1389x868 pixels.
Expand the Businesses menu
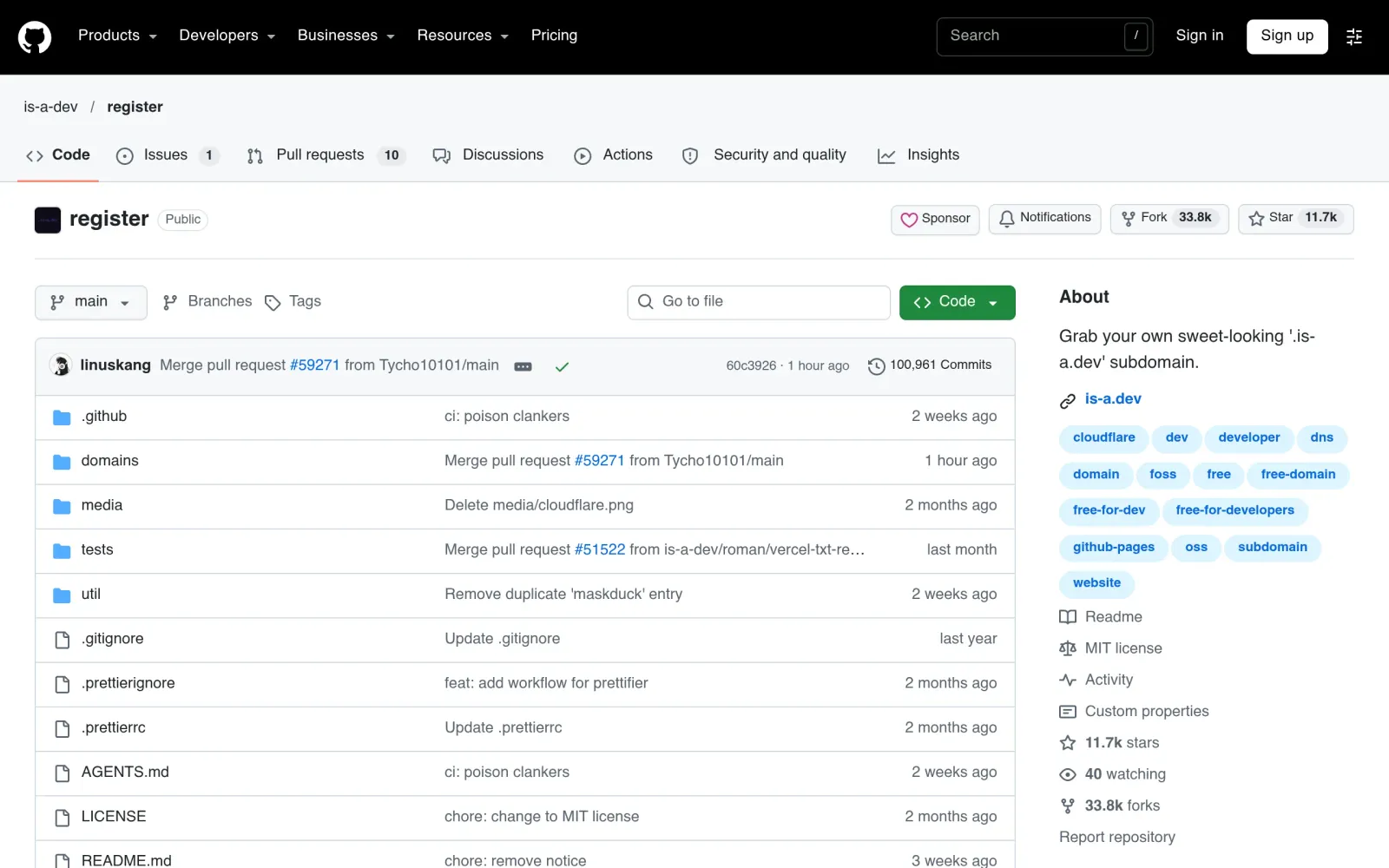(346, 36)
